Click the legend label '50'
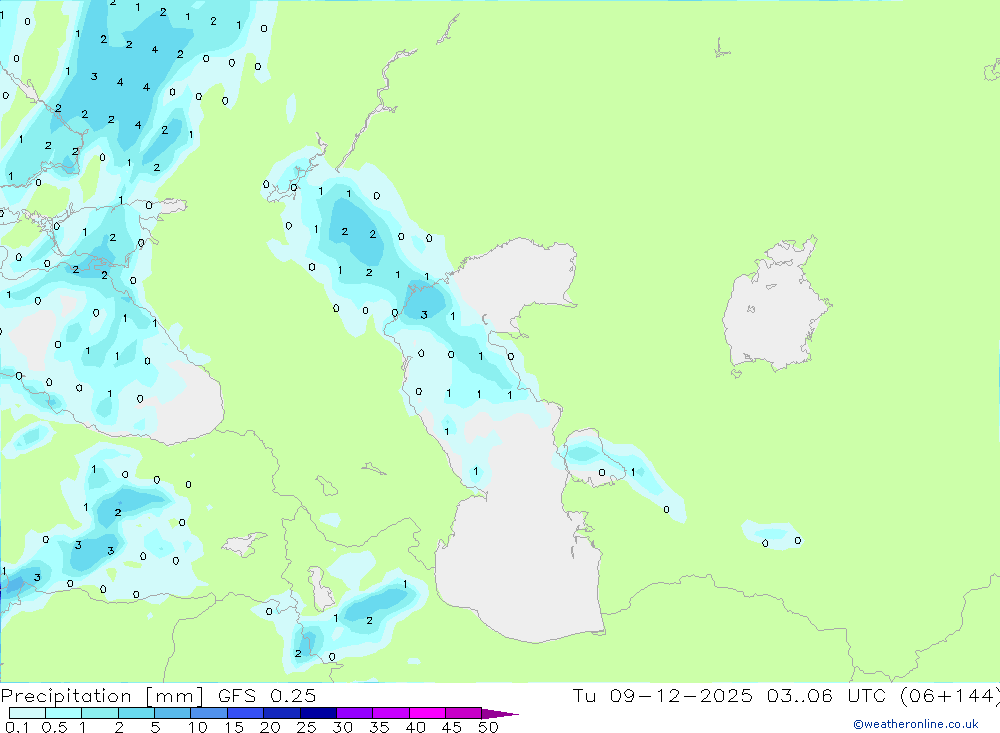 pos(488,727)
